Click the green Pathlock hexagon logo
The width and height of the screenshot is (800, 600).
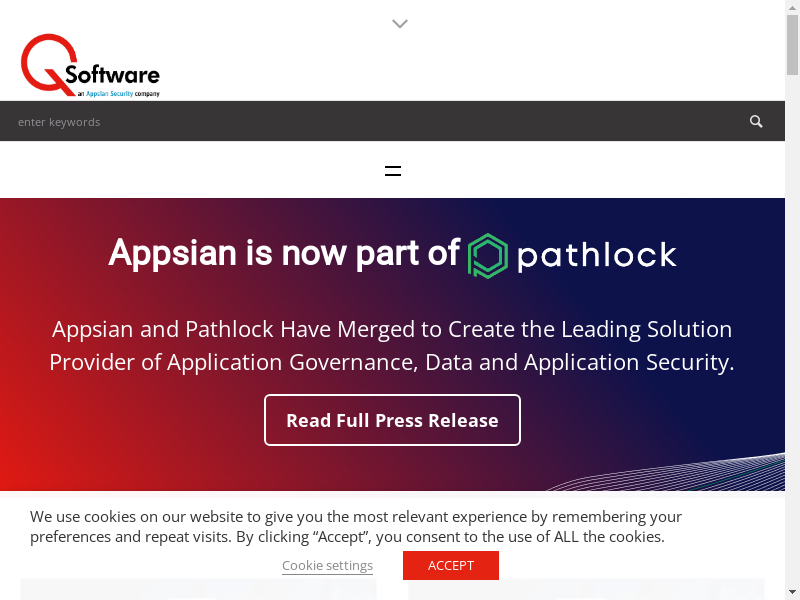pos(488,256)
